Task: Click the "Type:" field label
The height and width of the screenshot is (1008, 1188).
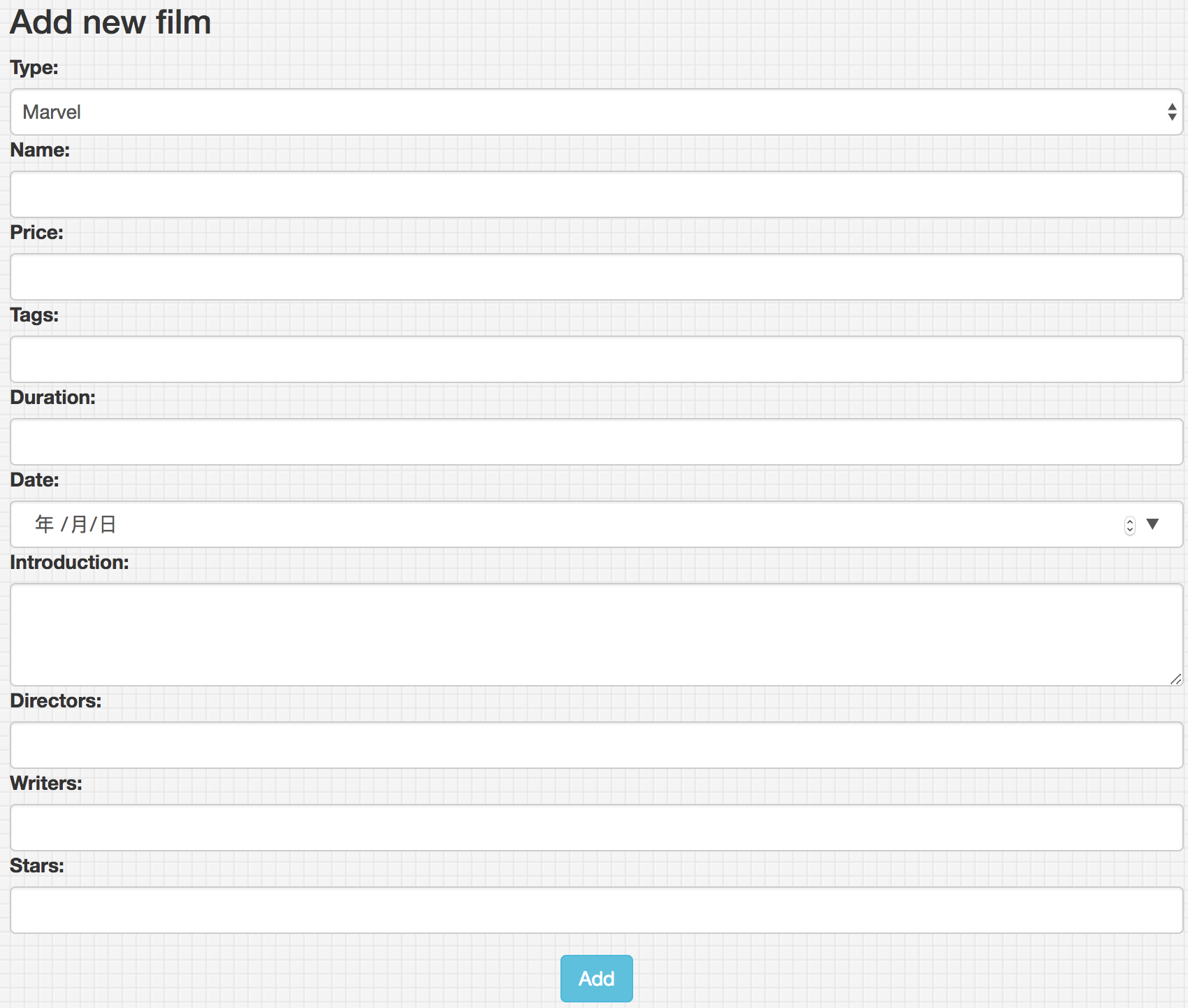Action: (x=34, y=68)
